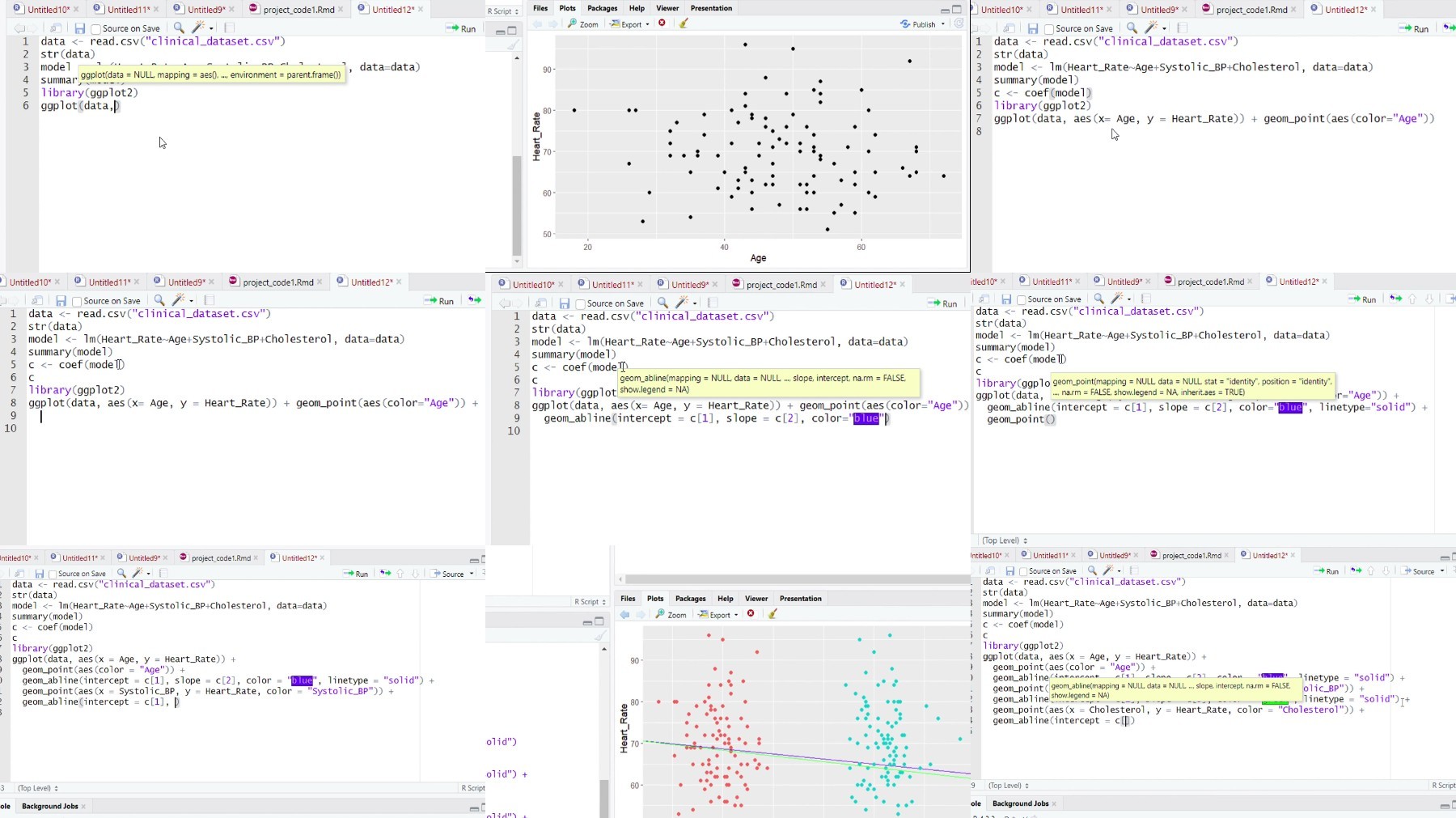The image size is (1456, 818).
Task: Save file in editor ending 'ggplot(data,'
Action: (x=79, y=28)
